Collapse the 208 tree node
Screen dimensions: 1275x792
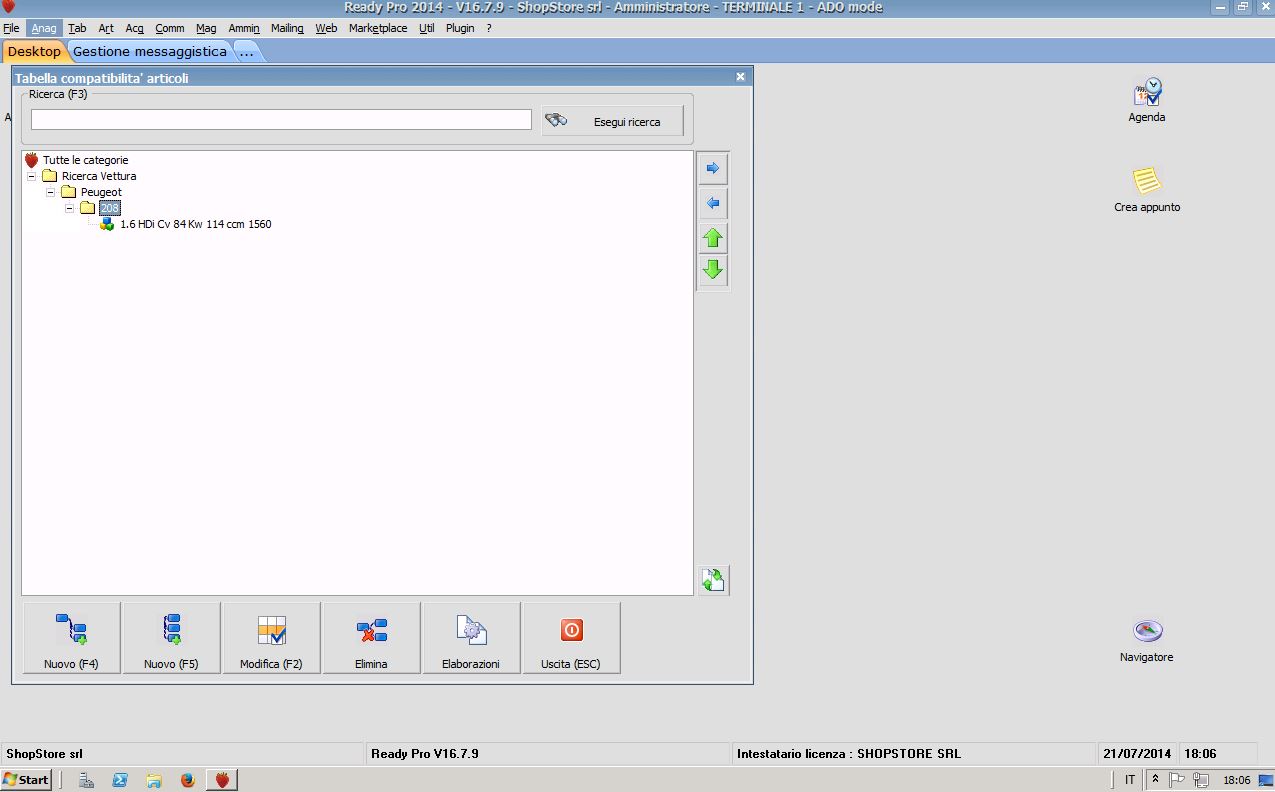point(70,208)
